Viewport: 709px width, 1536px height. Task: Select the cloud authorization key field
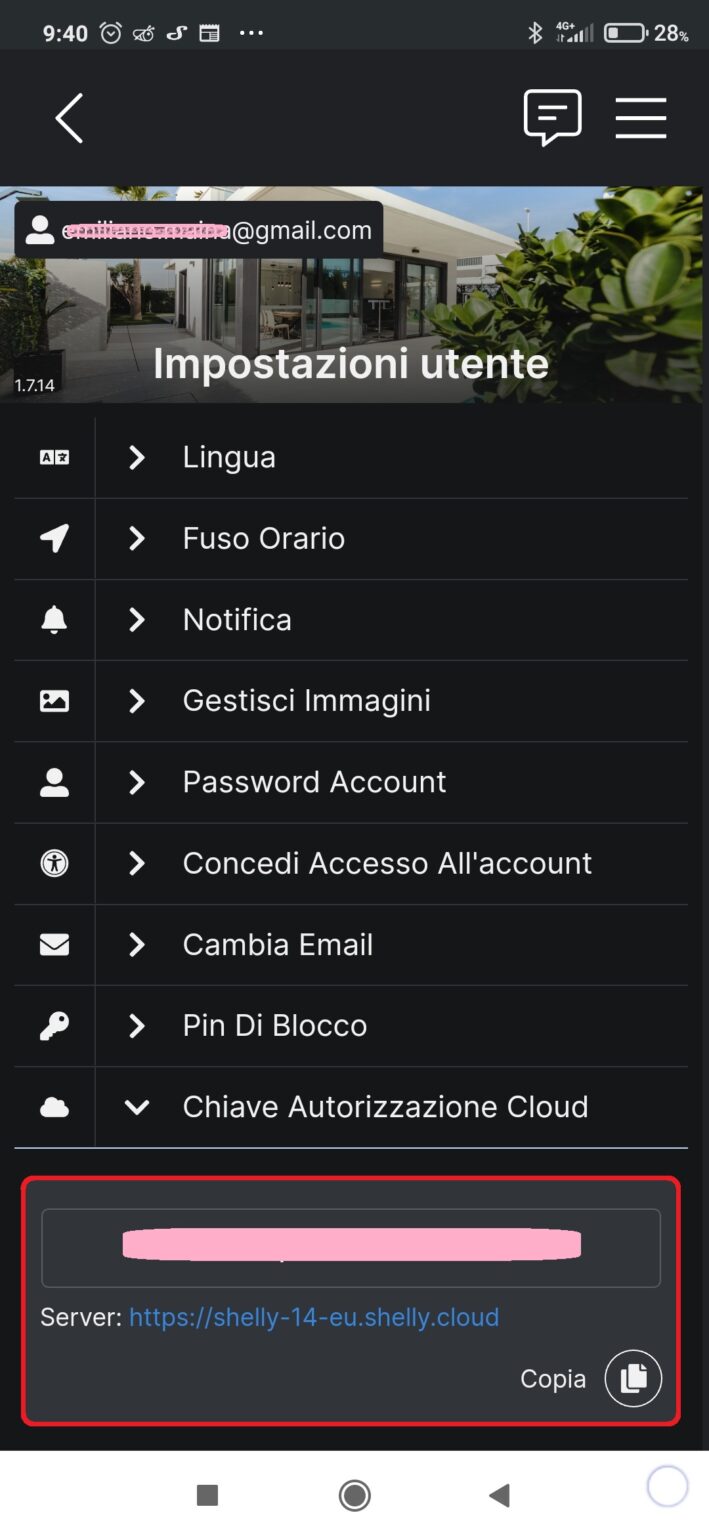coord(350,1246)
